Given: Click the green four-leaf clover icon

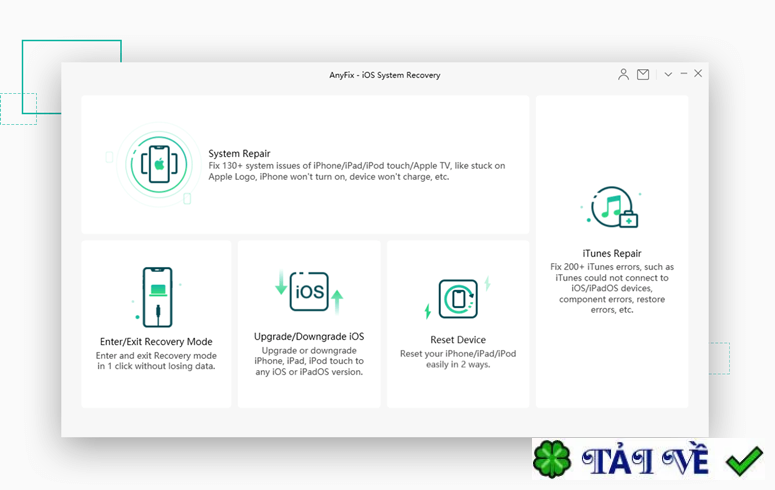Looking at the screenshot, I should click(x=552, y=459).
